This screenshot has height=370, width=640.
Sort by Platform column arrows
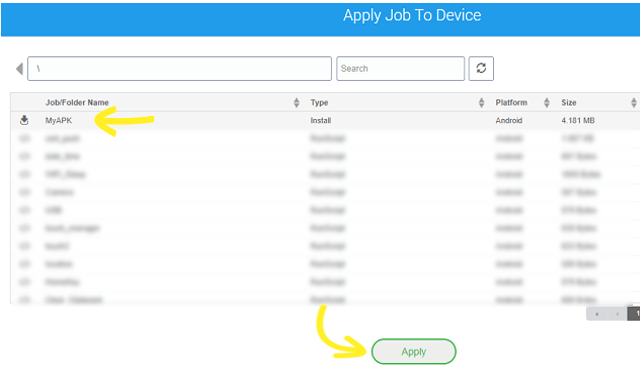547,102
